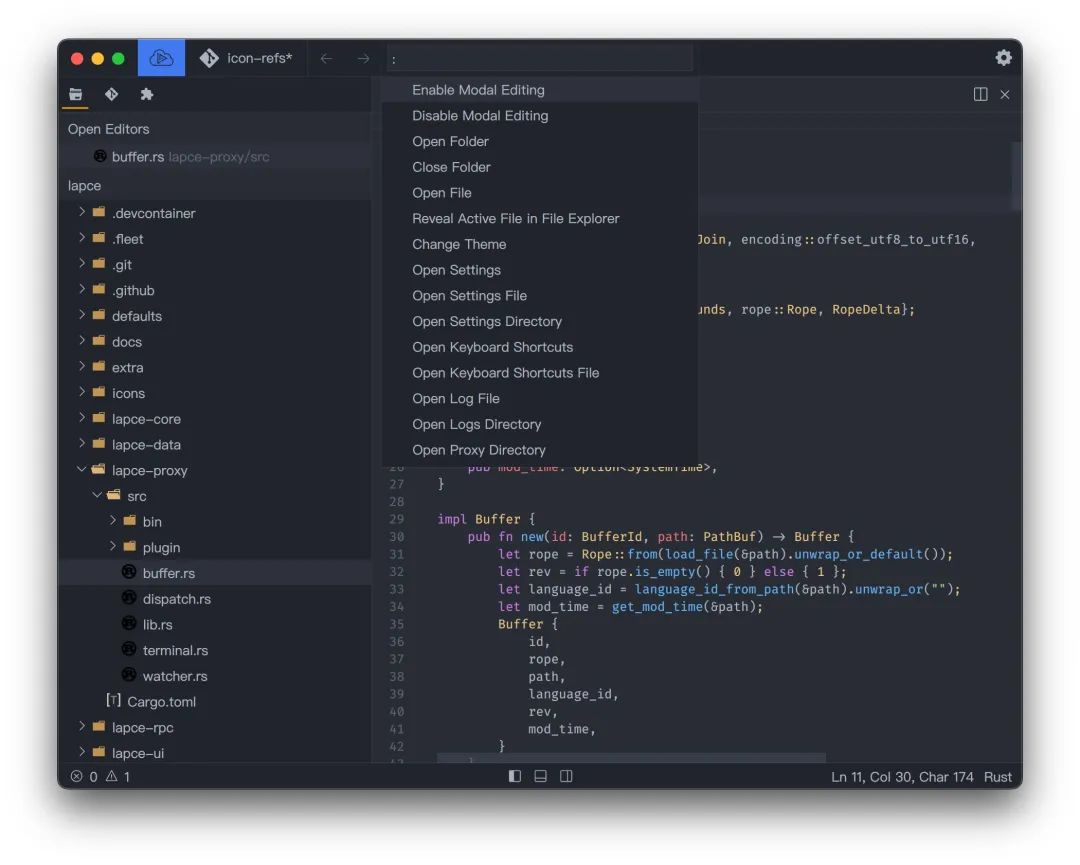
Task: Select Open Keyboard Shortcuts command
Action: coord(492,347)
